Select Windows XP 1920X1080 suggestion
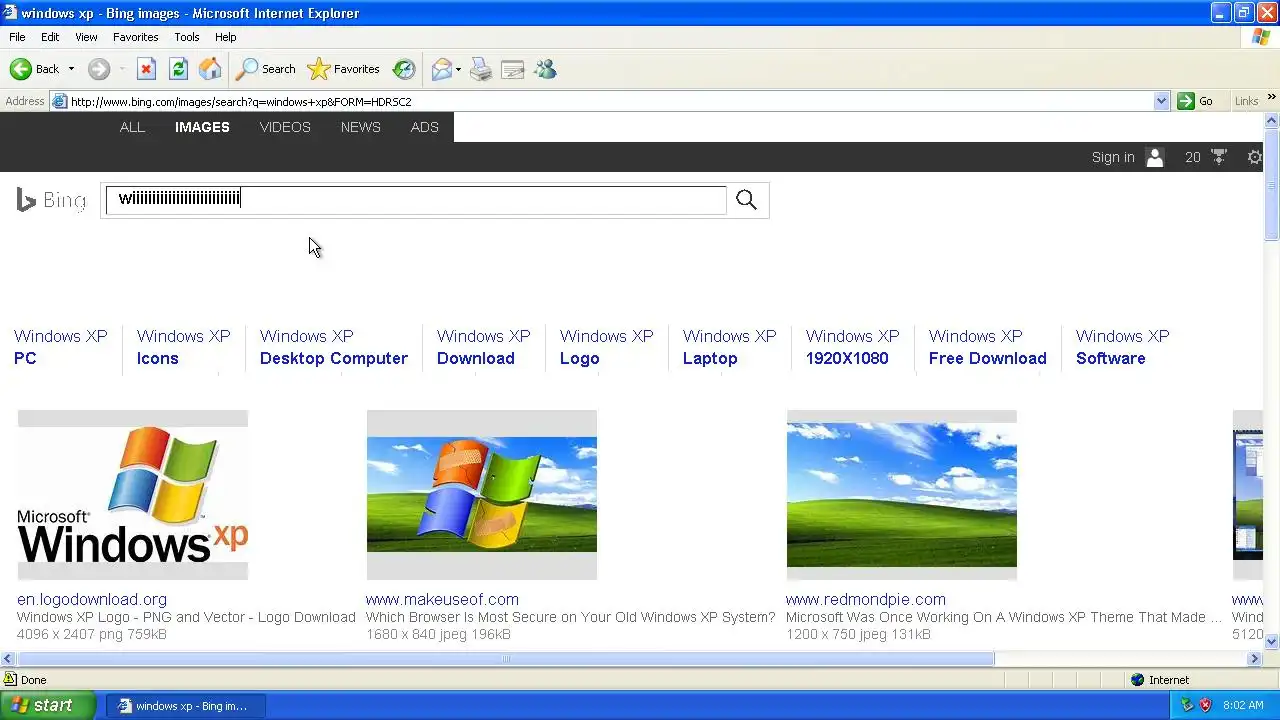Image resolution: width=1280 pixels, height=720 pixels. click(x=852, y=347)
